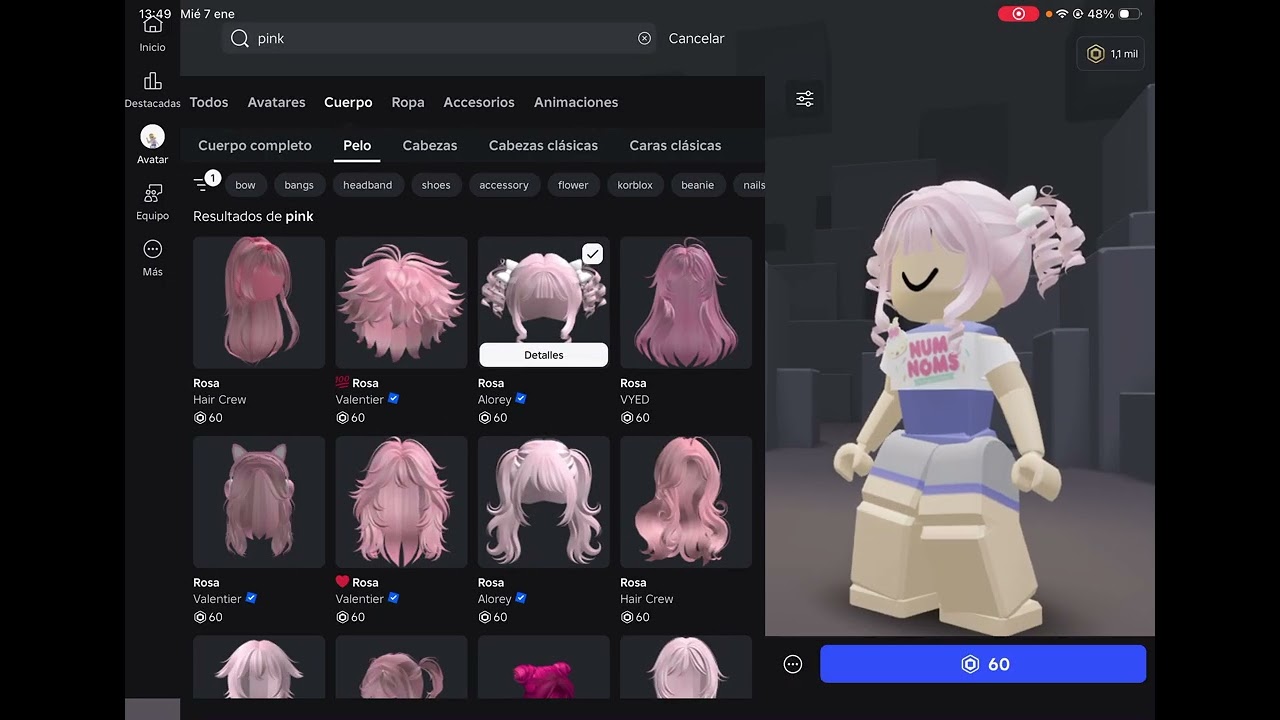Apply the bangs suggestion chip
Viewport: 1280px width, 720px height.
pos(299,185)
